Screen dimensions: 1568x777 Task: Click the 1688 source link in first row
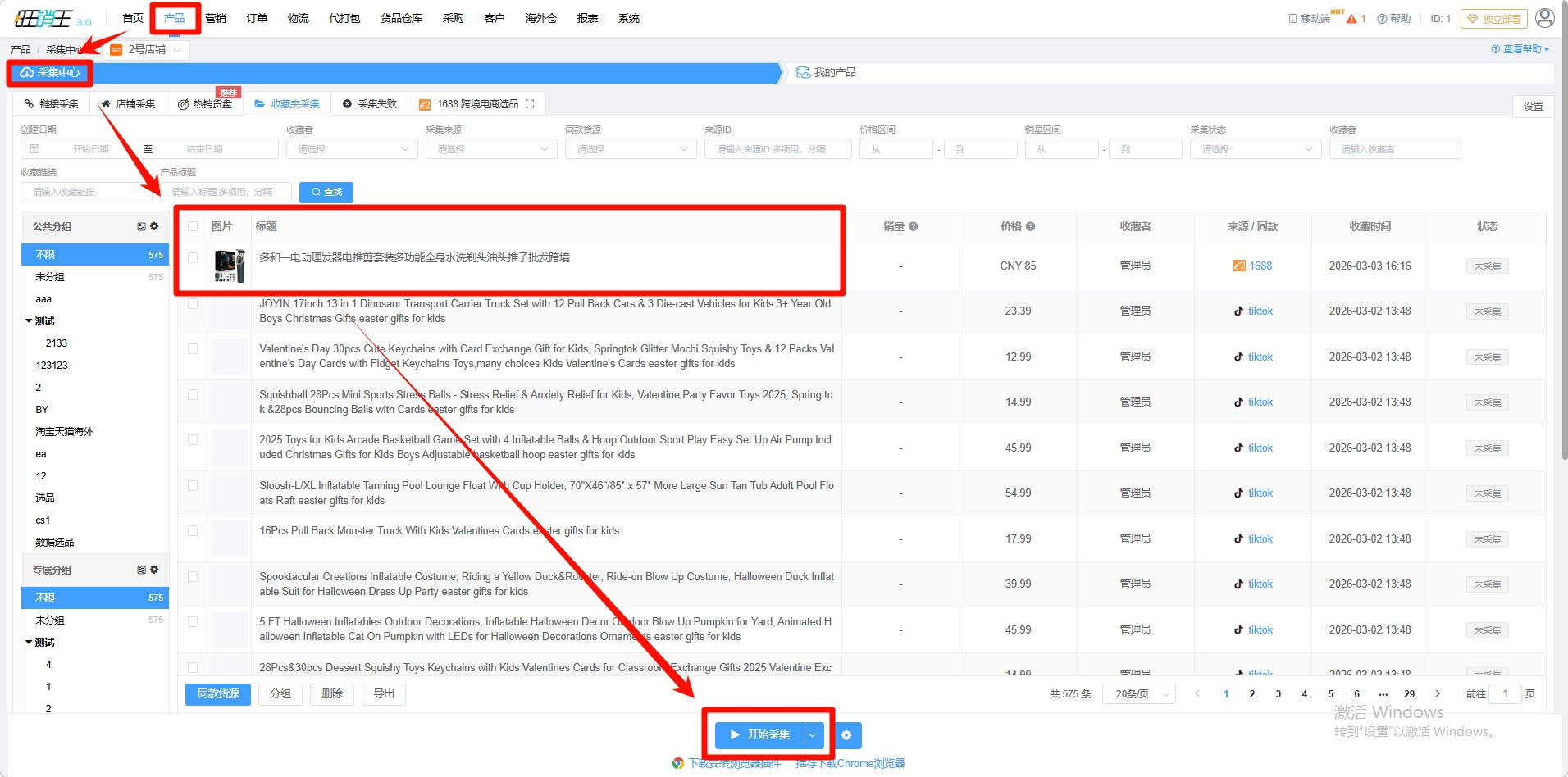click(x=1260, y=266)
